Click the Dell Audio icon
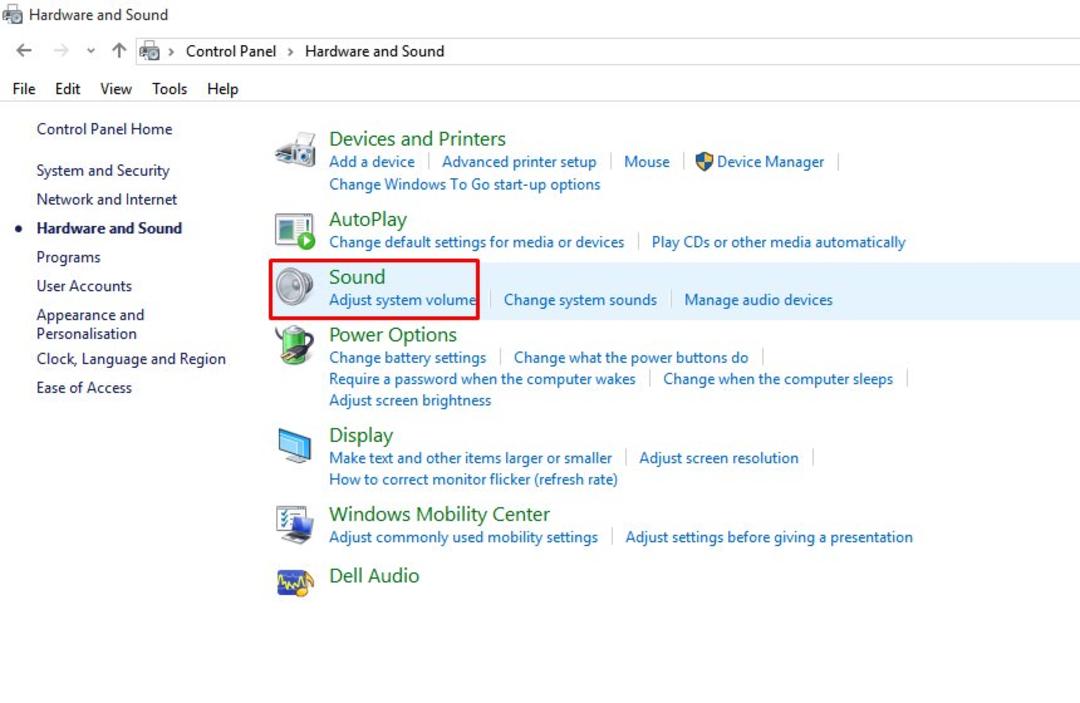This screenshot has width=1080, height=703. coord(295,583)
